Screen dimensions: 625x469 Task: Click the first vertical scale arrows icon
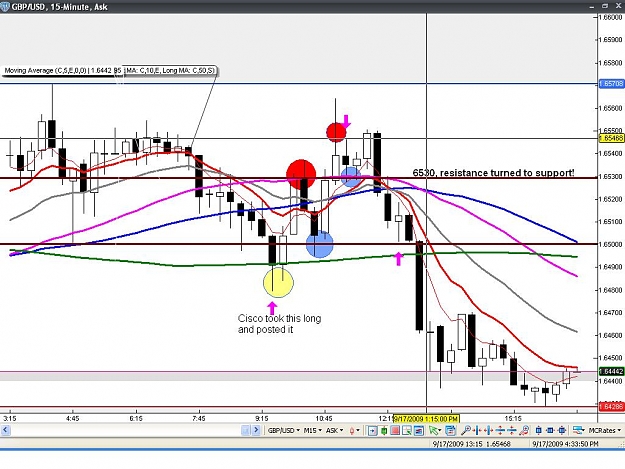pos(500,430)
